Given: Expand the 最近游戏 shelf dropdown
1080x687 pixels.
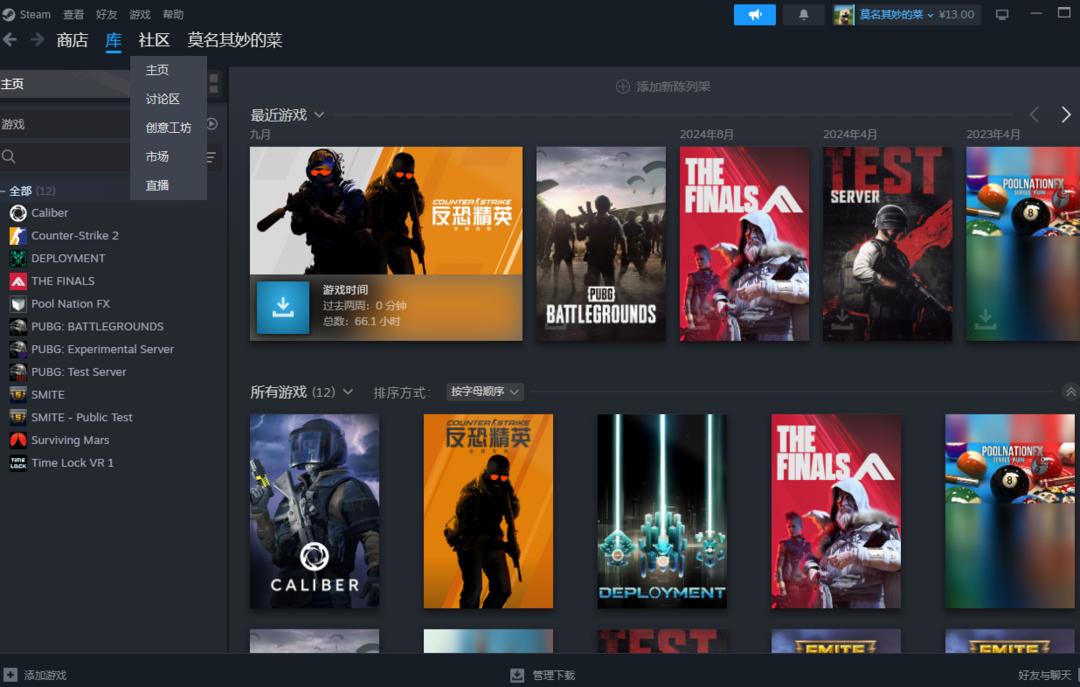Looking at the screenshot, I should 319,115.
